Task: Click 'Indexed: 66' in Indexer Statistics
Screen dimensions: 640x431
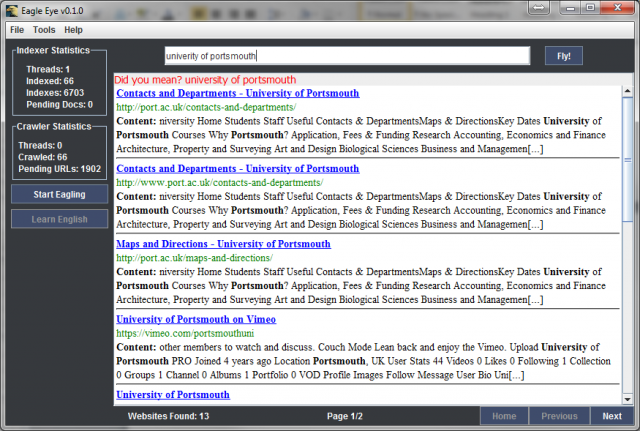Action: coord(50,81)
